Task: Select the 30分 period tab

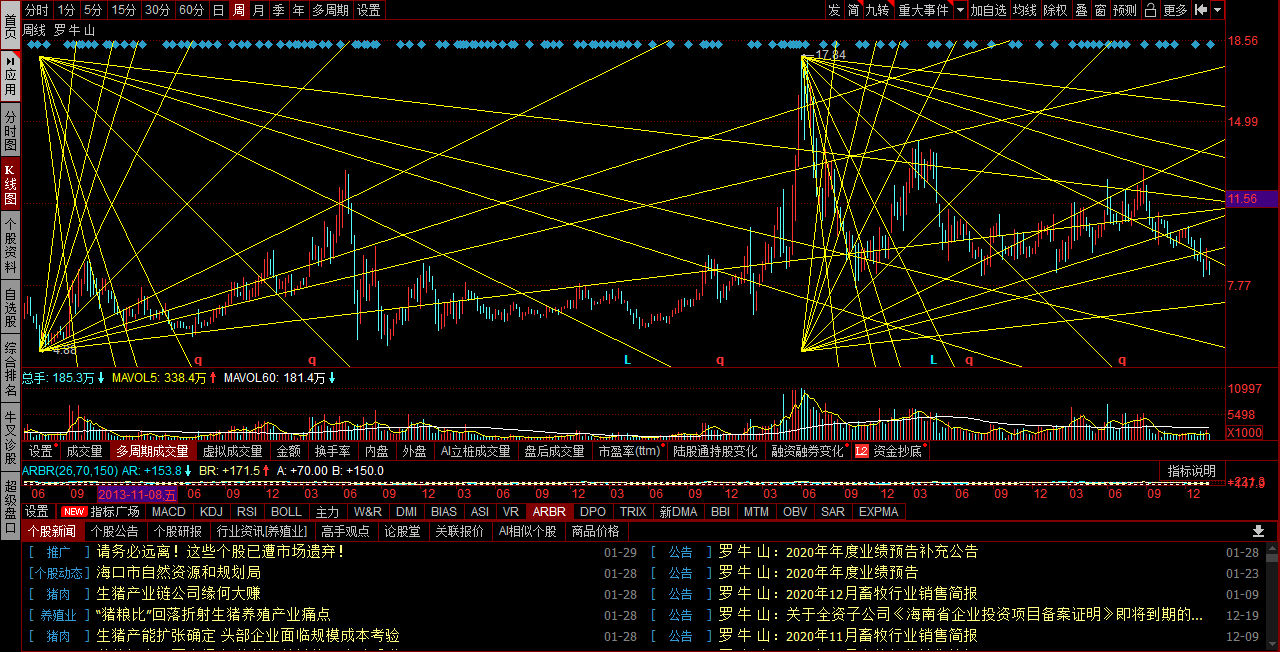Action: point(158,10)
